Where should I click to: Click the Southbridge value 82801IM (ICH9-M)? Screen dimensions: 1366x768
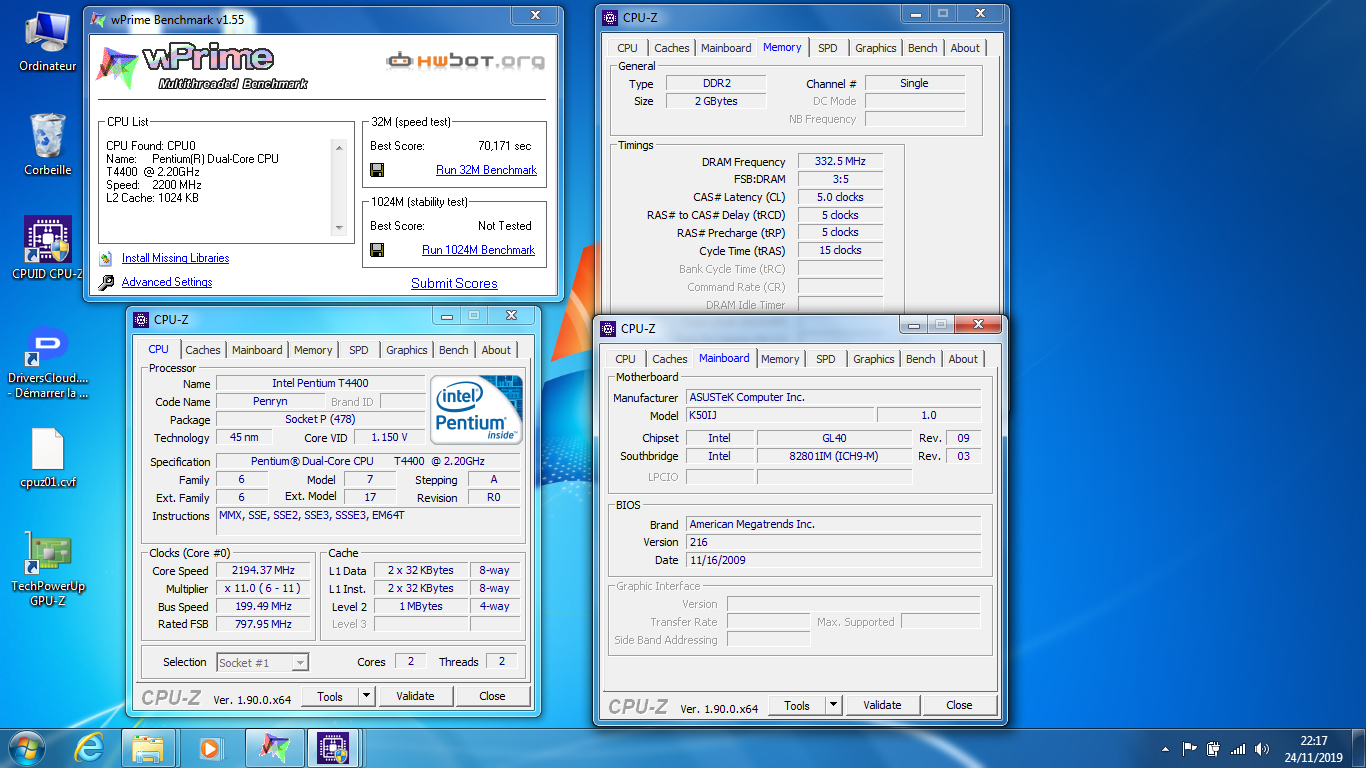tap(834, 456)
